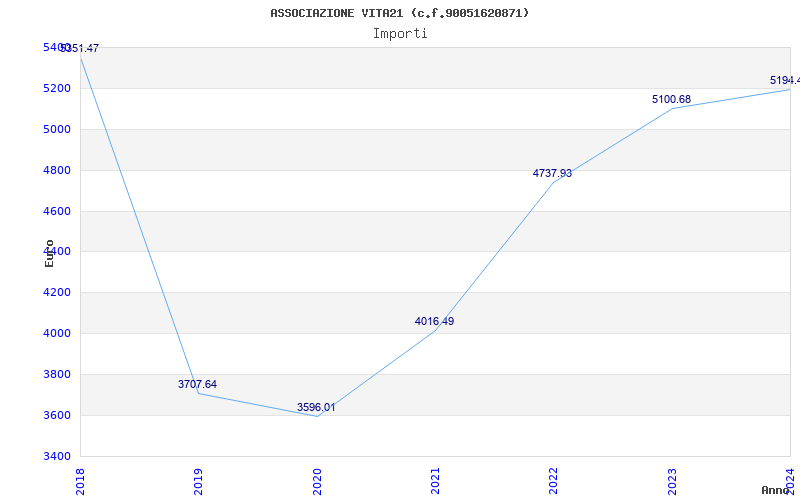Click the 4000 y-axis tick label
The width and height of the screenshot is (800, 500).
coord(57,334)
